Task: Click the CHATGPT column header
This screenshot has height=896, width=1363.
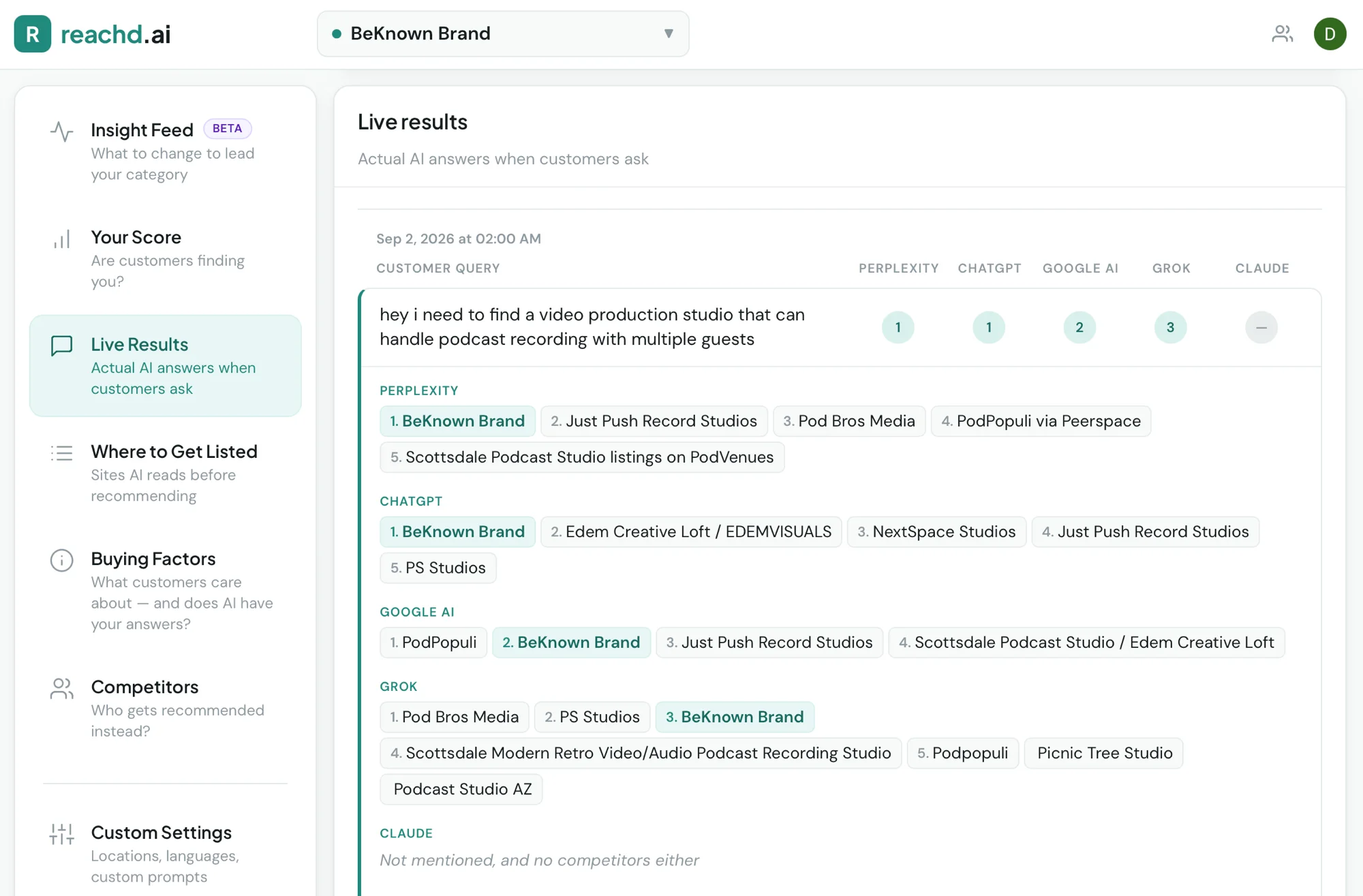Action: pos(989,268)
